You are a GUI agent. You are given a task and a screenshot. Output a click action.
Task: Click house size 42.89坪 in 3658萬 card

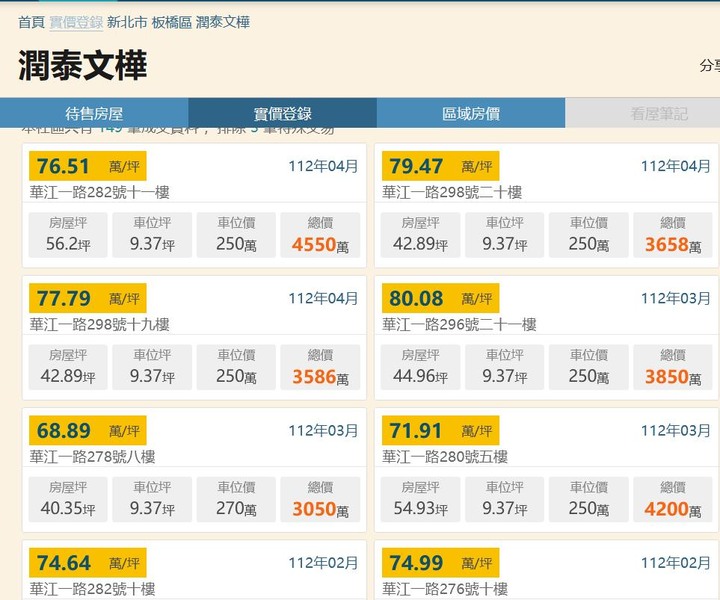tap(420, 244)
